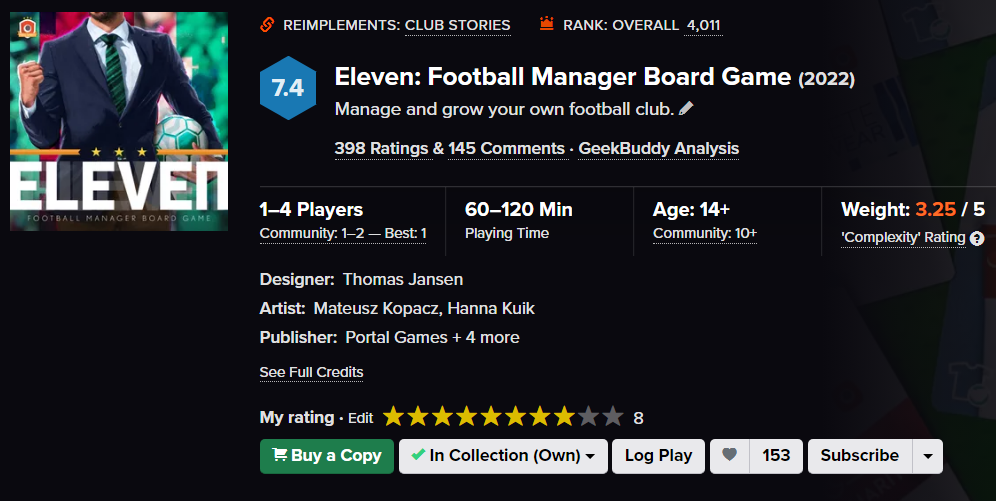
Task: Open GeekBuddy Analysis
Action: click(x=659, y=149)
